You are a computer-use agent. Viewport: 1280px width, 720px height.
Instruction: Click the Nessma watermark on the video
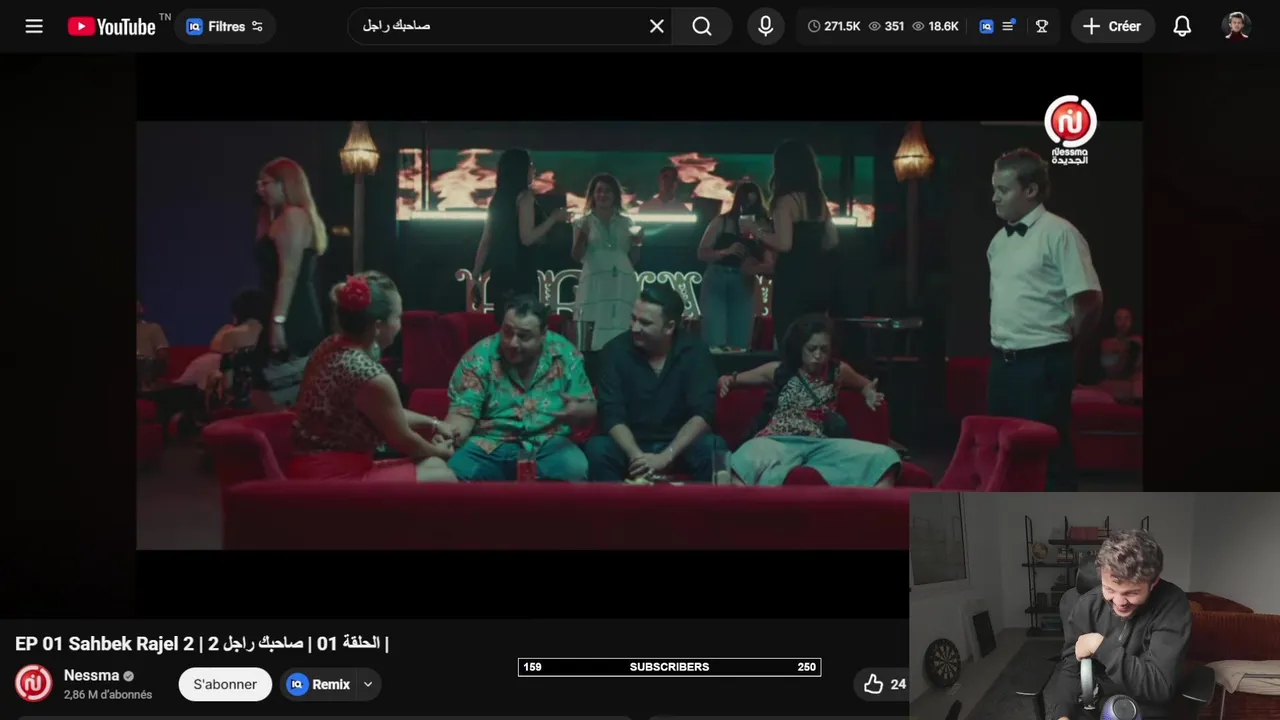pyautogui.click(x=1070, y=130)
